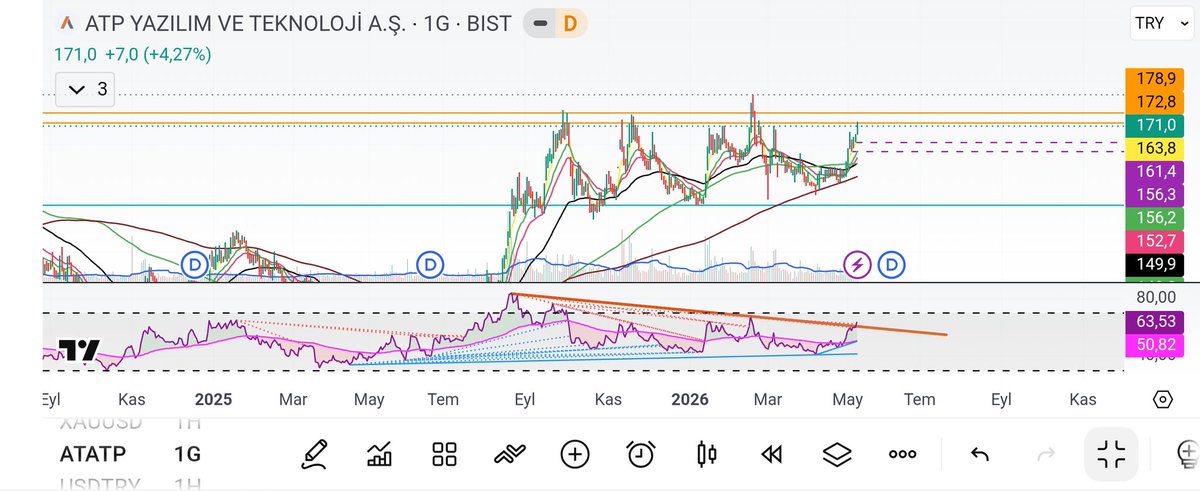Tap the orange D badge in the title

[x=570, y=23]
